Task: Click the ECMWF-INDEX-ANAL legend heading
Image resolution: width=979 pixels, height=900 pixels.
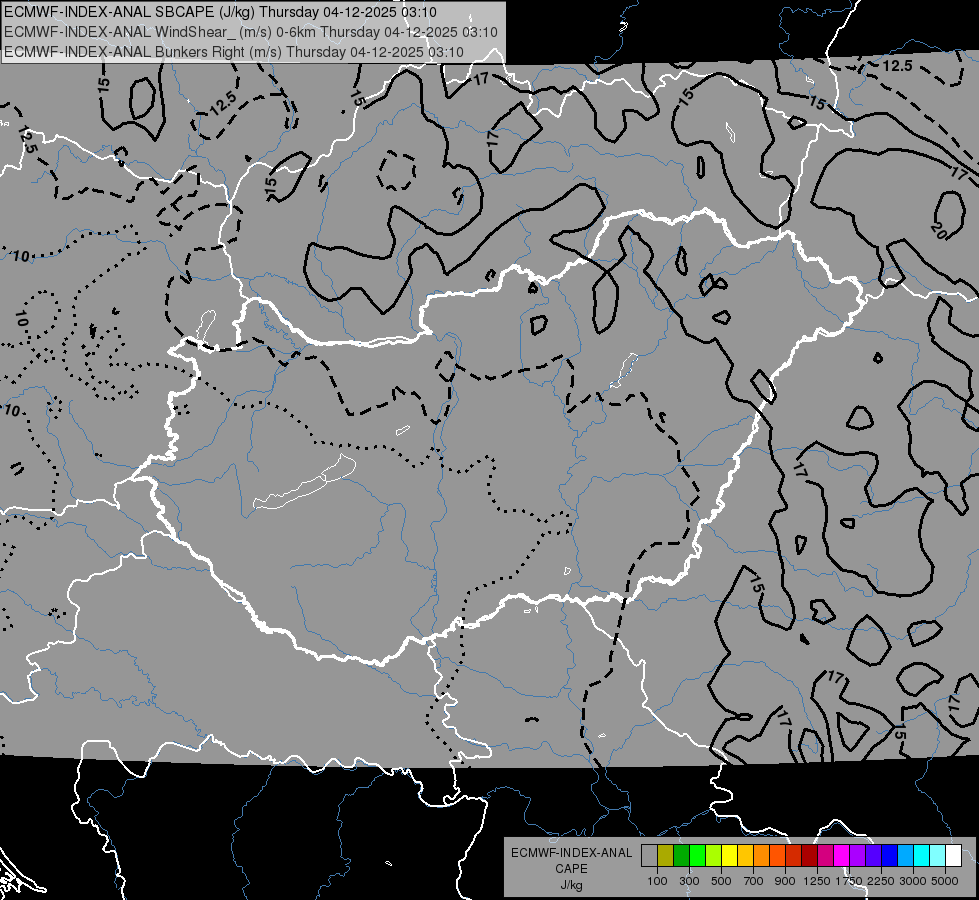Action: coord(571,853)
